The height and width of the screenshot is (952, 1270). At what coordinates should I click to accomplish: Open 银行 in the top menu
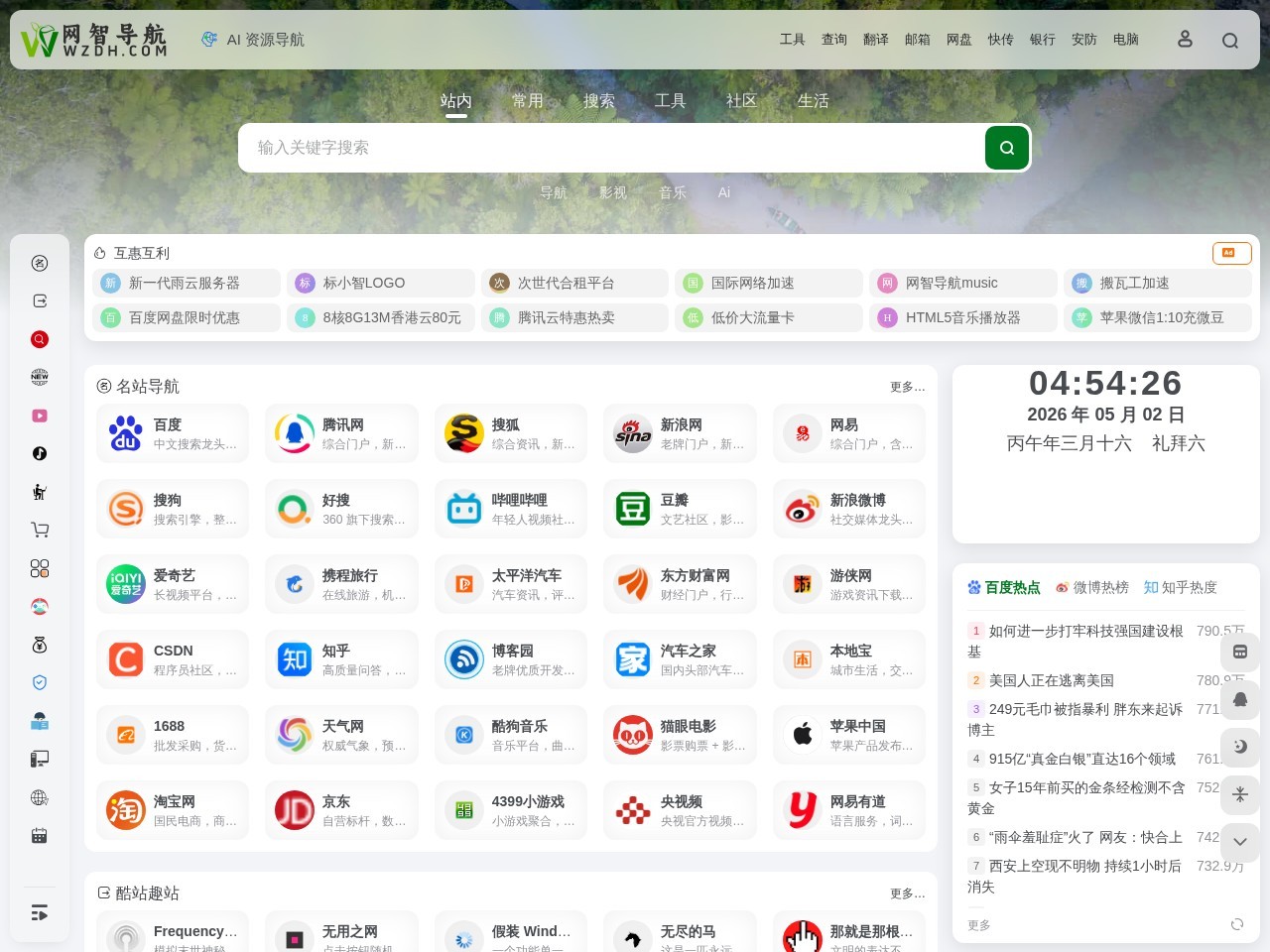[1043, 40]
